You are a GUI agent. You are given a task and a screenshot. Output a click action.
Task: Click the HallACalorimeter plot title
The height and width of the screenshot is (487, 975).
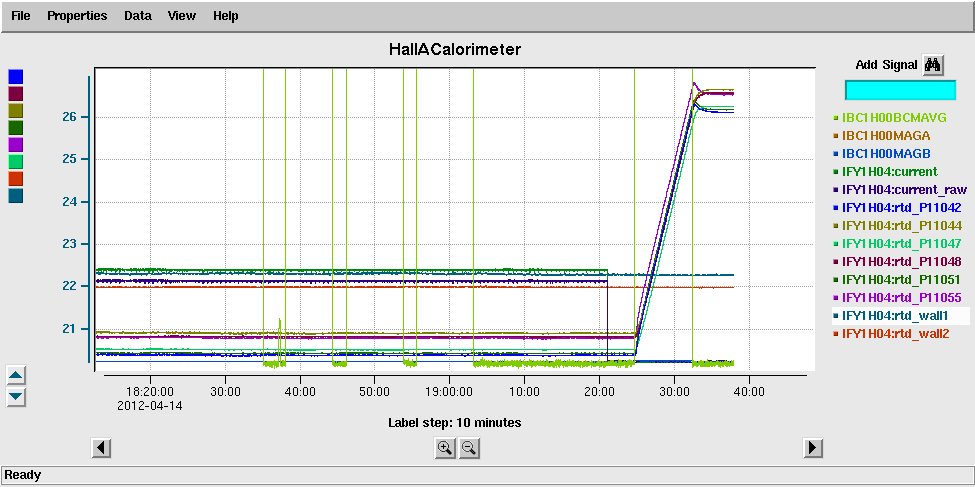(455, 49)
